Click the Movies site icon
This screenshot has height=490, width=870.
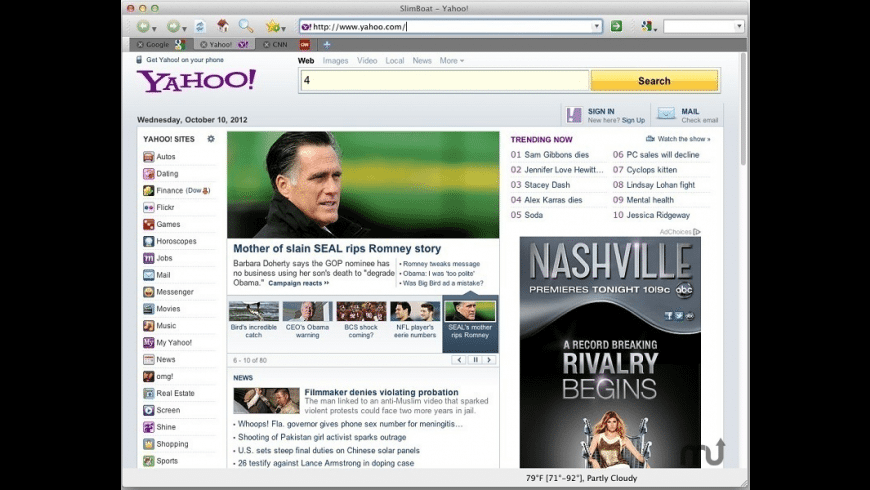tap(148, 309)
